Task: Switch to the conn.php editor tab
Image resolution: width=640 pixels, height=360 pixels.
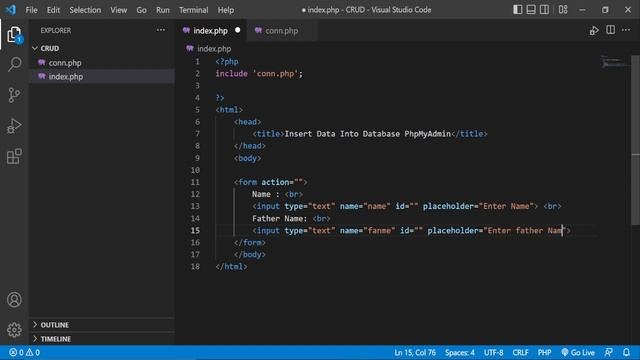Action: tap(282, 31)
